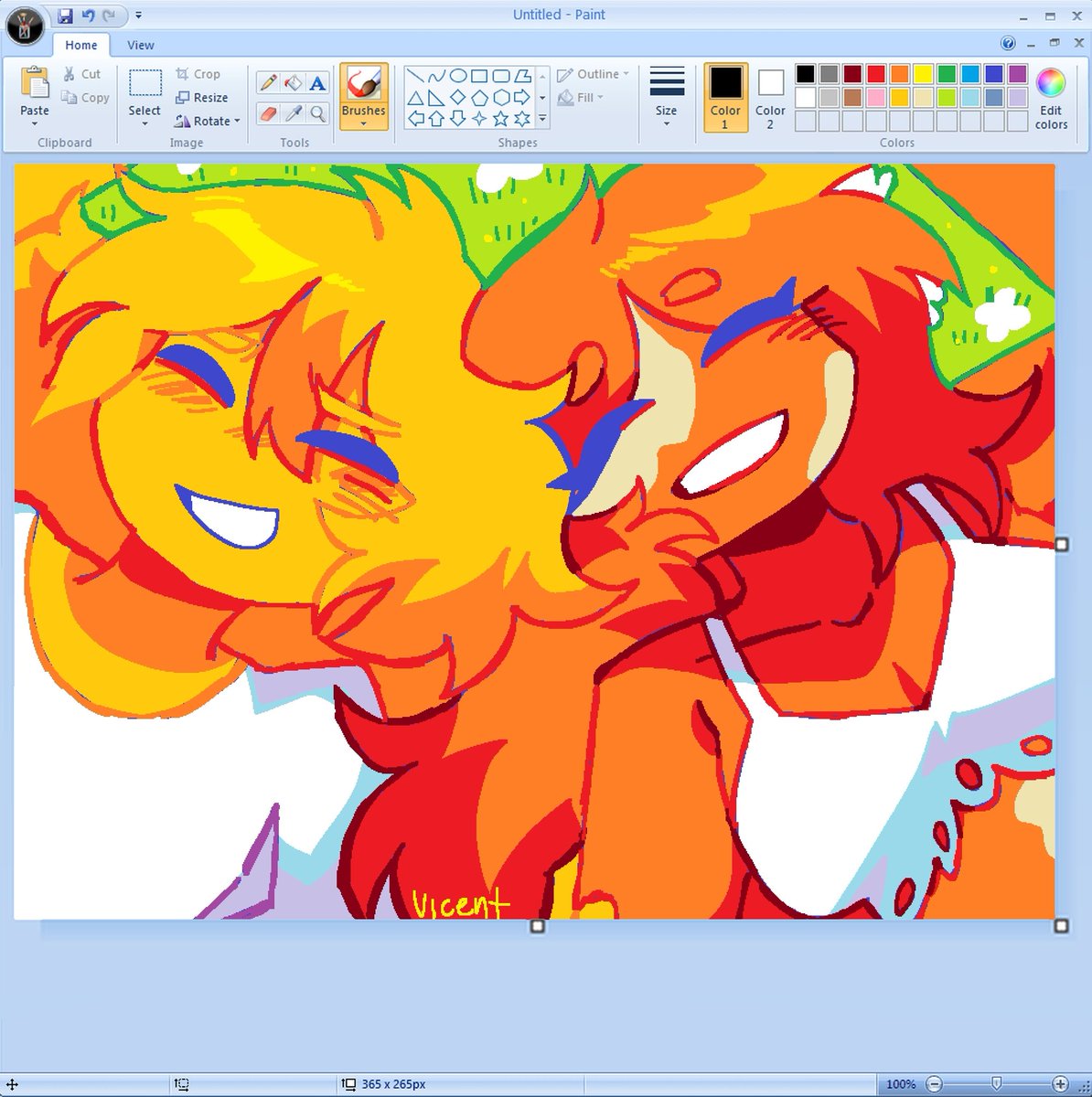
Task: Click the Undo arrow in title bar
Action: click(x=88, y=16)
